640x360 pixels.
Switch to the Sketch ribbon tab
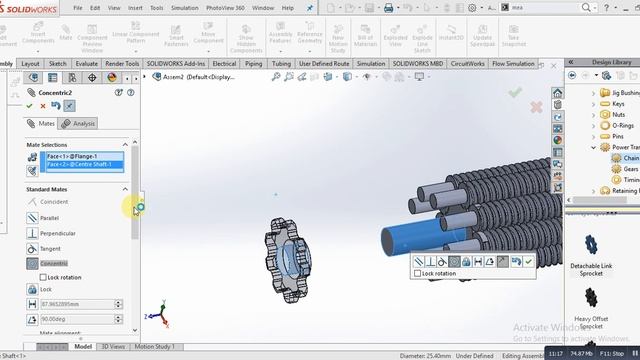point(58,64)
